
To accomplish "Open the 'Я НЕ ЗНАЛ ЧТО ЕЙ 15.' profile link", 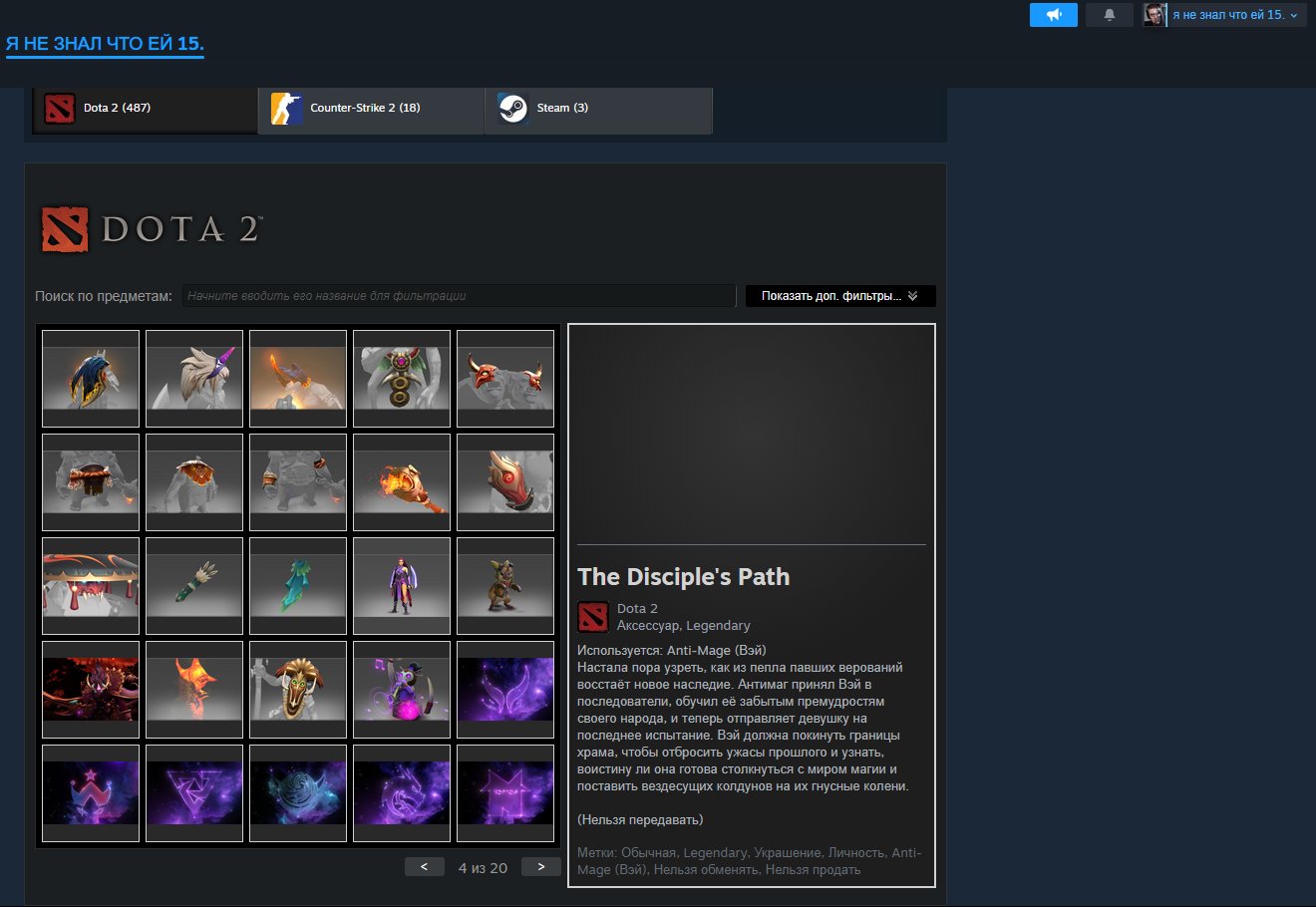I will click(x=105, y=44).
